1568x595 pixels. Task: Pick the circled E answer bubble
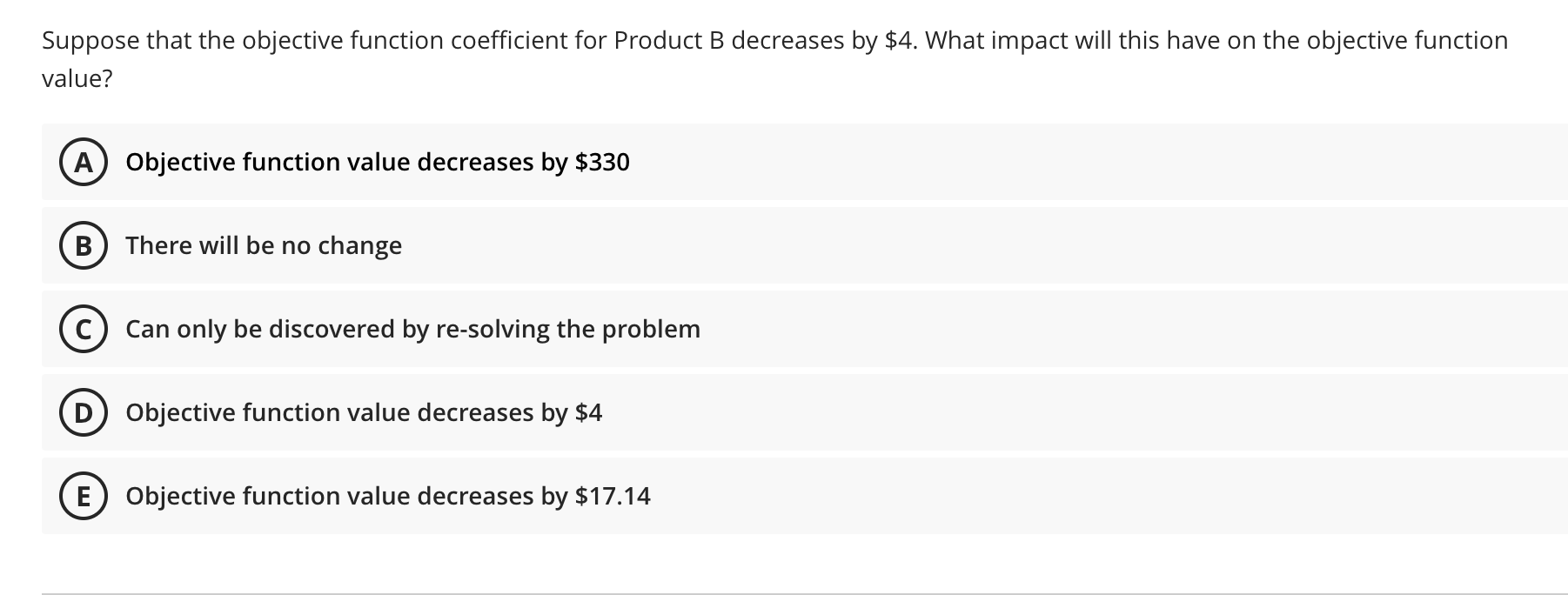[x=83, y=496]
